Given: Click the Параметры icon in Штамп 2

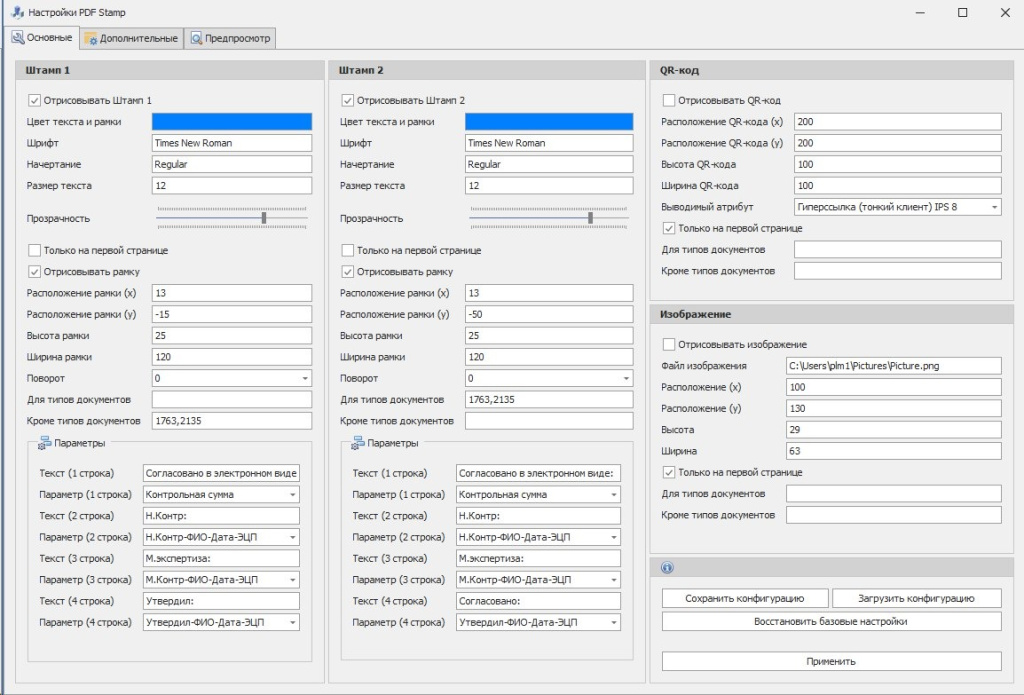Looking at the screenshot, I should [358, 443].
